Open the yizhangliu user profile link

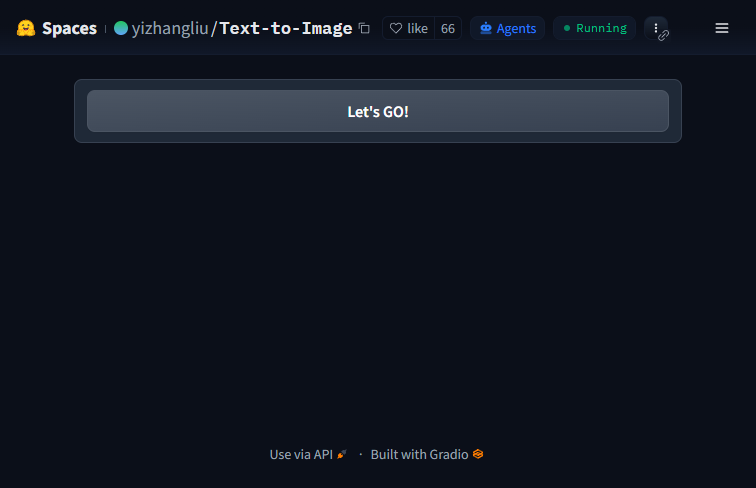(170, 28)
